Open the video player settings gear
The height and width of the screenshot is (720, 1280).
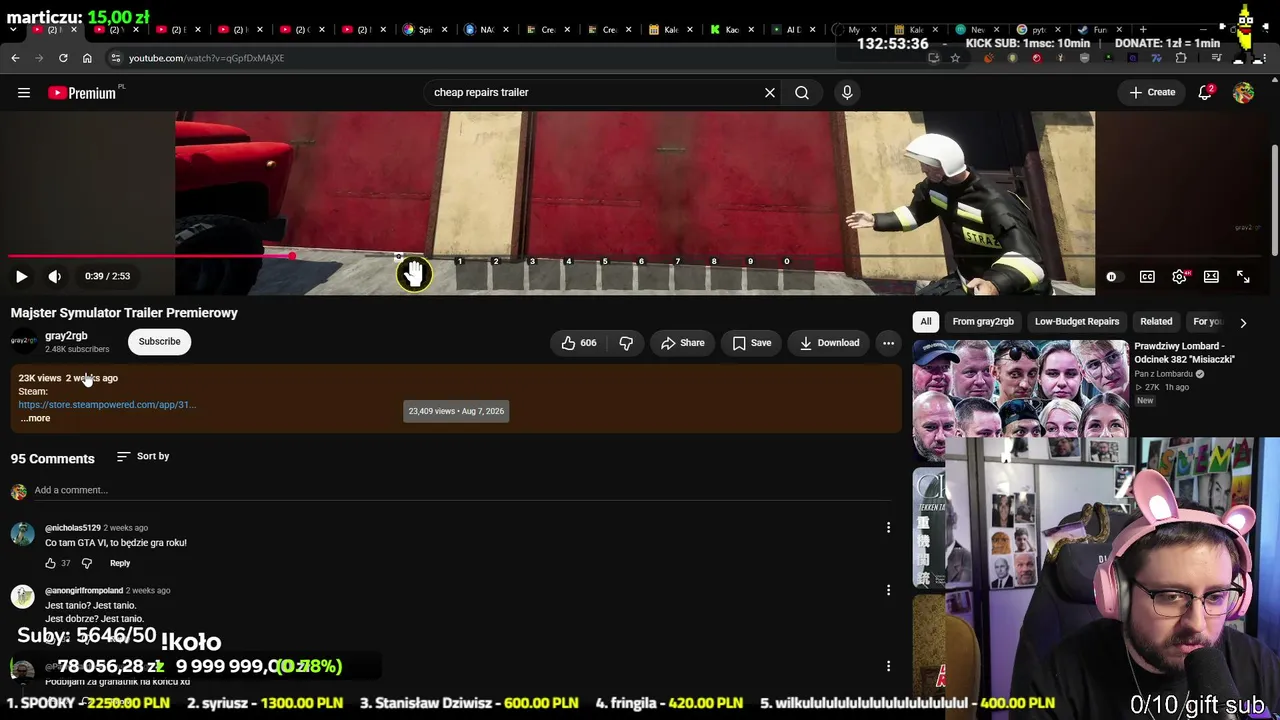click(x=1180, y=277)
